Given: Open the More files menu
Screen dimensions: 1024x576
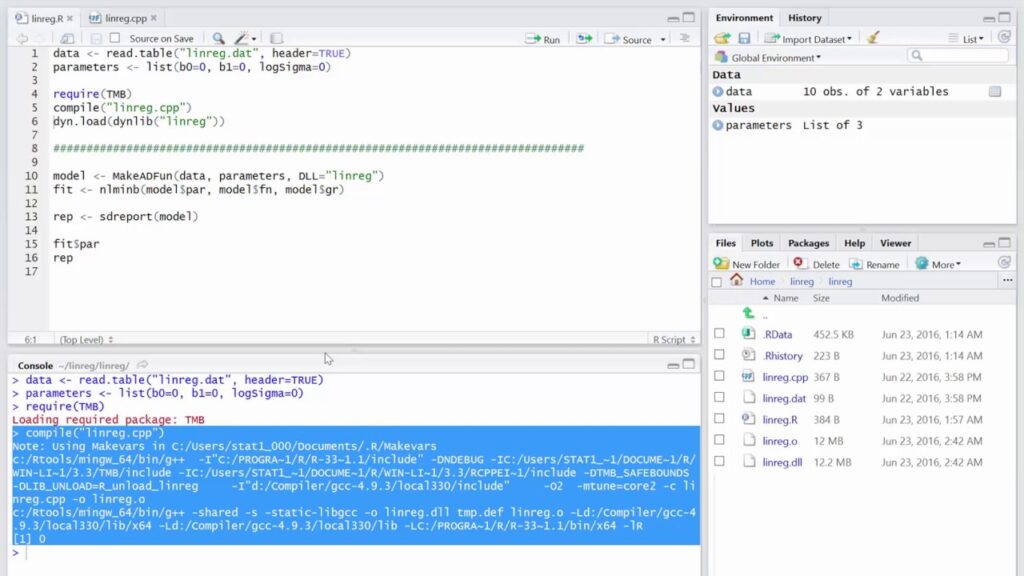Looking at the screenshot, I should click(x=938, y=264).
